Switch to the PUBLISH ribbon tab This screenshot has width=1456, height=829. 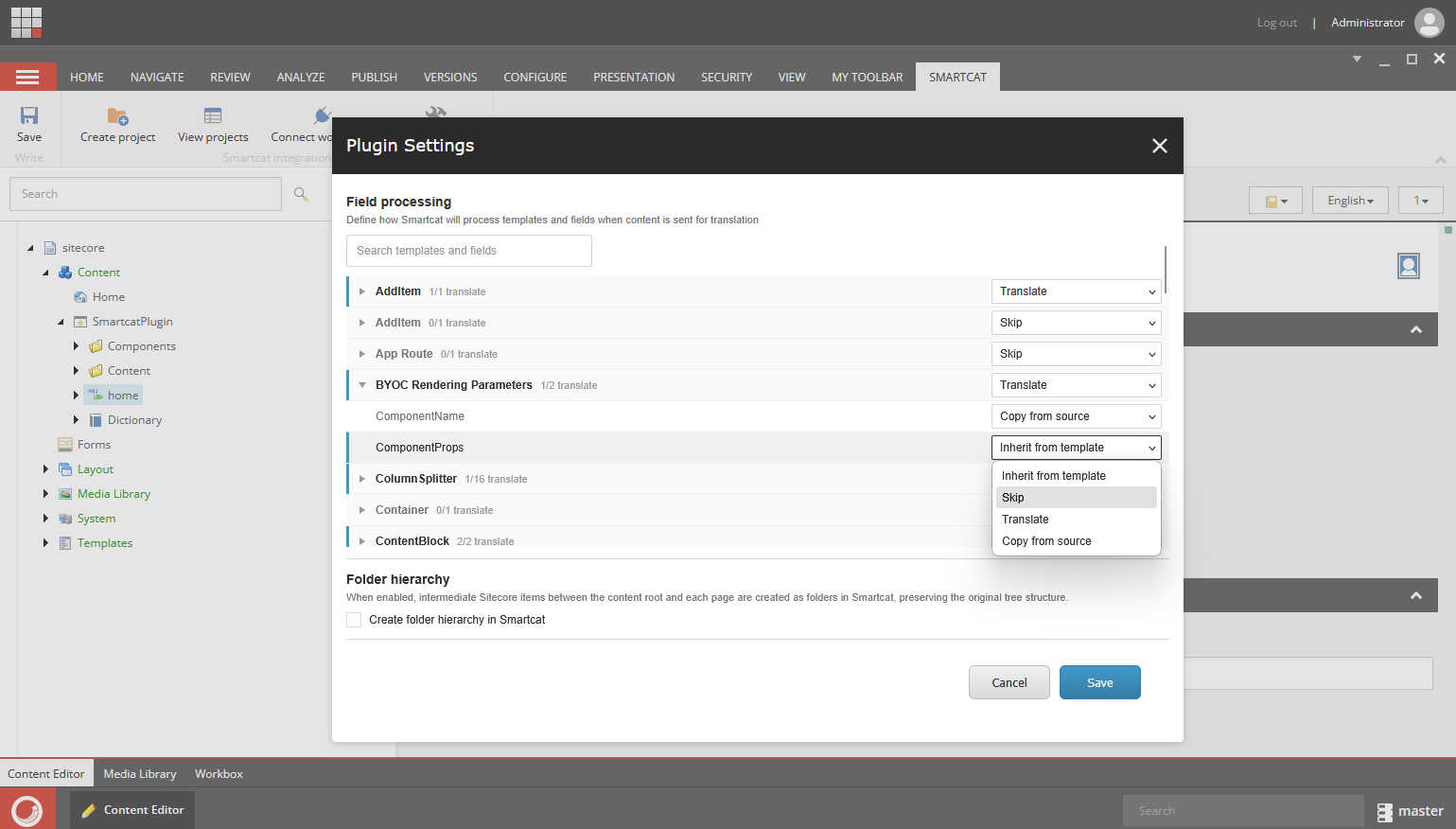point(375,78)
